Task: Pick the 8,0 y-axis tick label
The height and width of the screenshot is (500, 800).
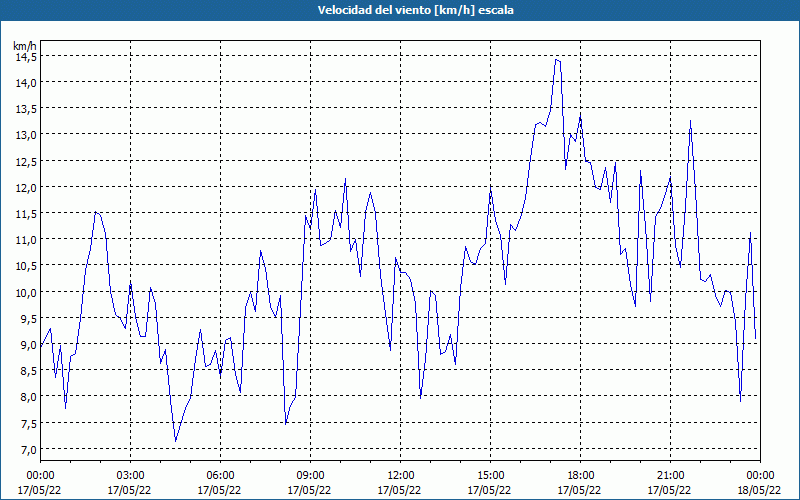Action: tap(28, 397)
